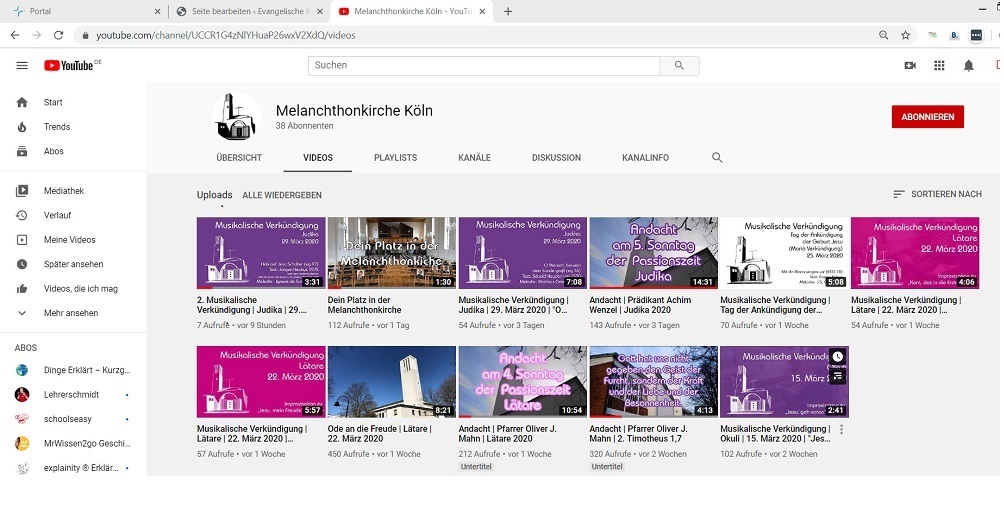This screenshot has width=1004, height=524.
Task: Open title 2. Musikalische Verkündigung Judika
Action: (x=252, y=305)
